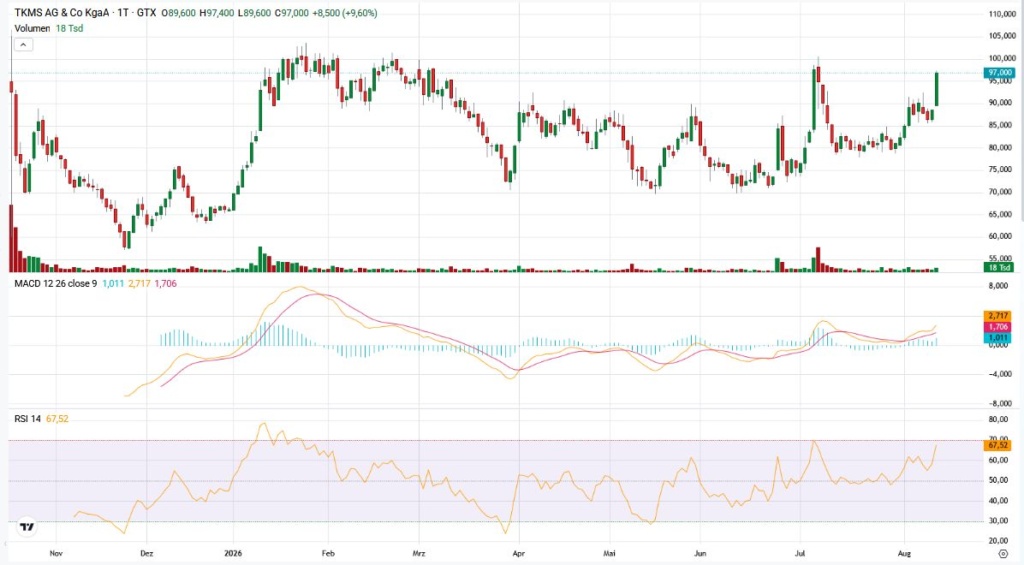
Task: Click the Mrz label on the time axis
Action: point(419,553)
